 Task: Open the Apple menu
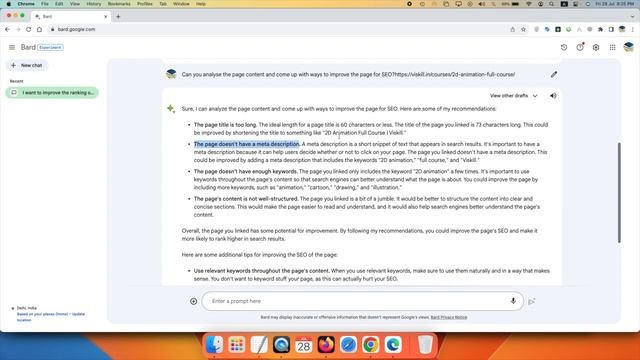pyautogui.click(x=9, y=4)
